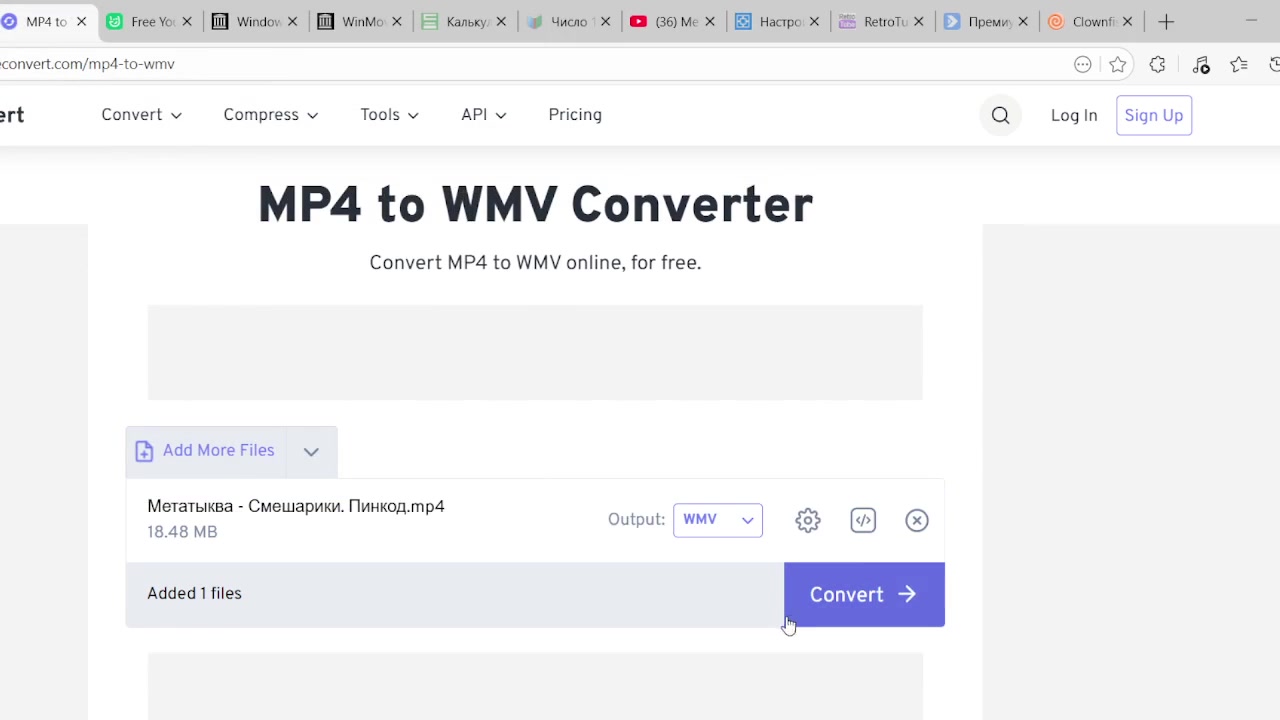Viewport: 1280px width, 720px height.
Task: Expand the WMV output format dropdown
Action: tap(718, 520)
